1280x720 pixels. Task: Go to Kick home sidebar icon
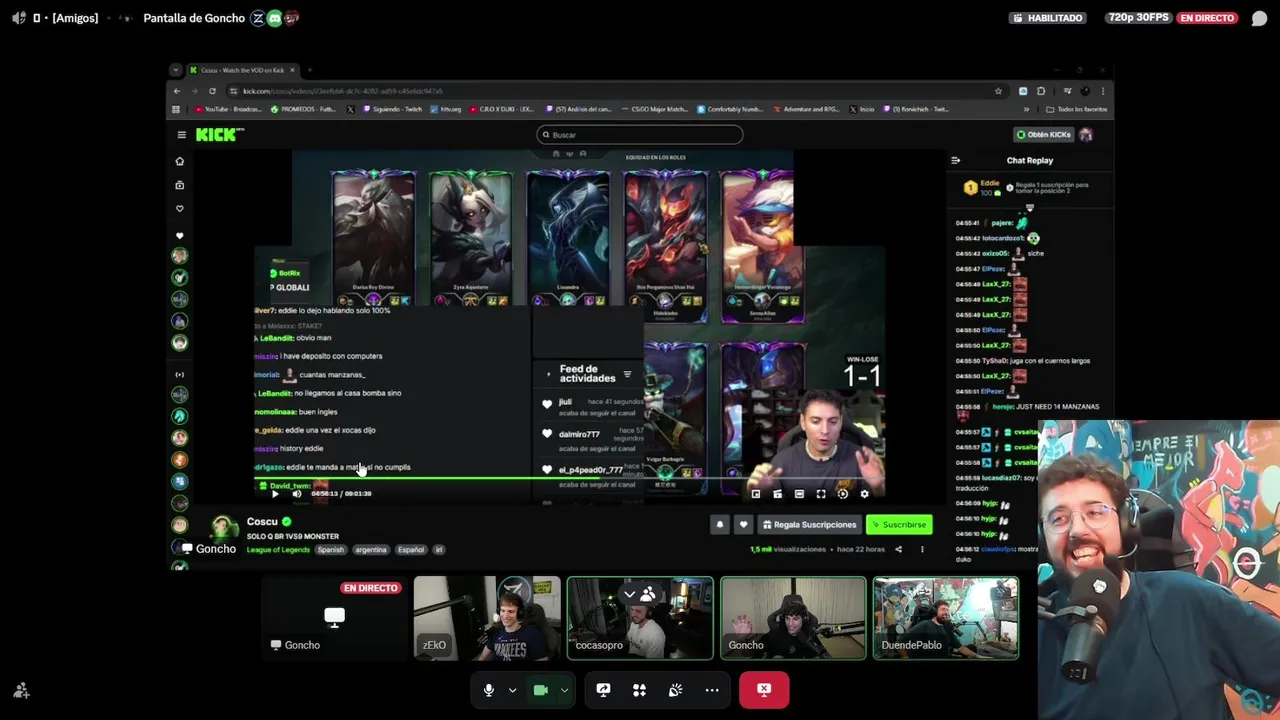coord(180,161)
